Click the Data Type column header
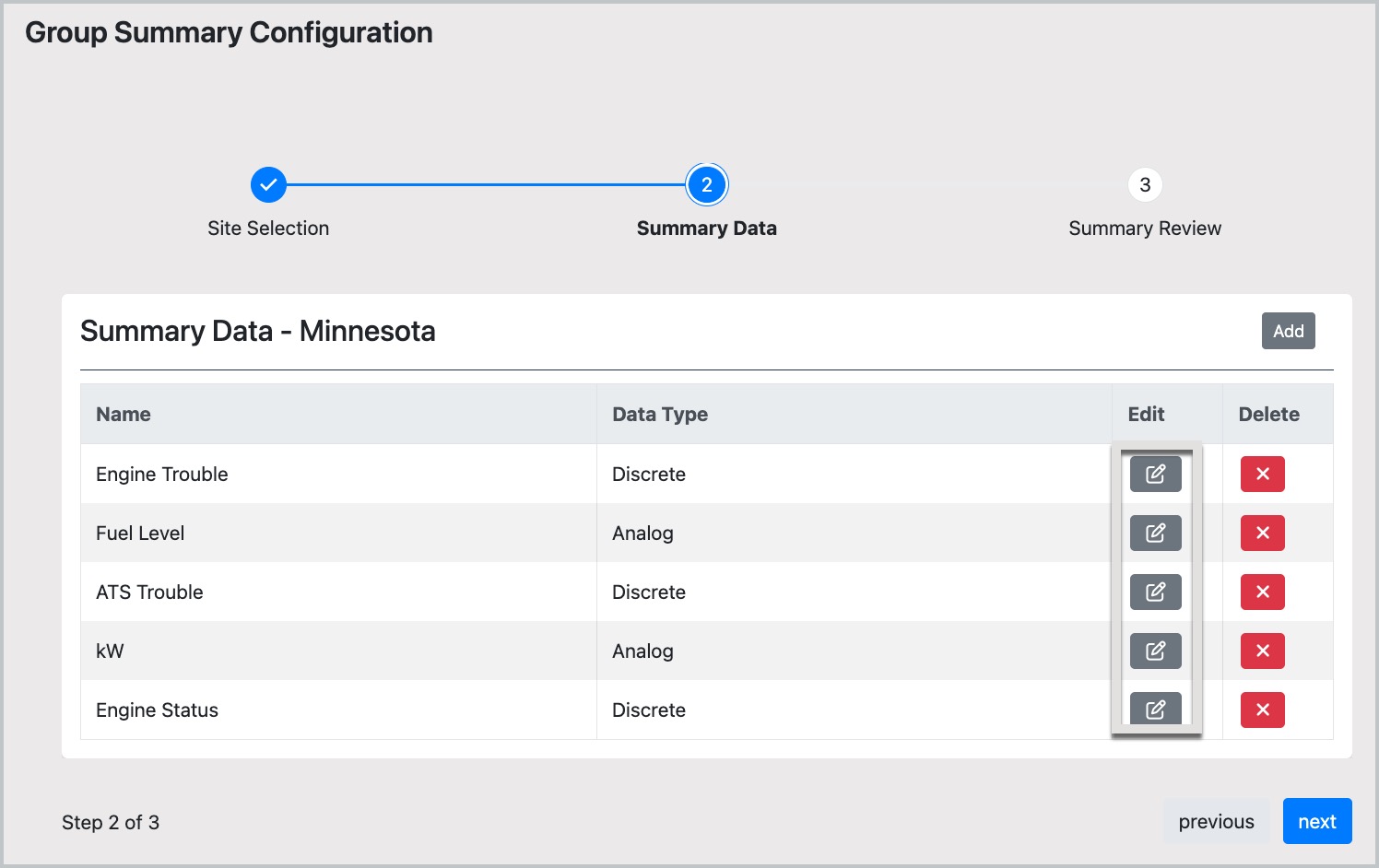This screenshot has width=1379, height=868. point(660,415)
